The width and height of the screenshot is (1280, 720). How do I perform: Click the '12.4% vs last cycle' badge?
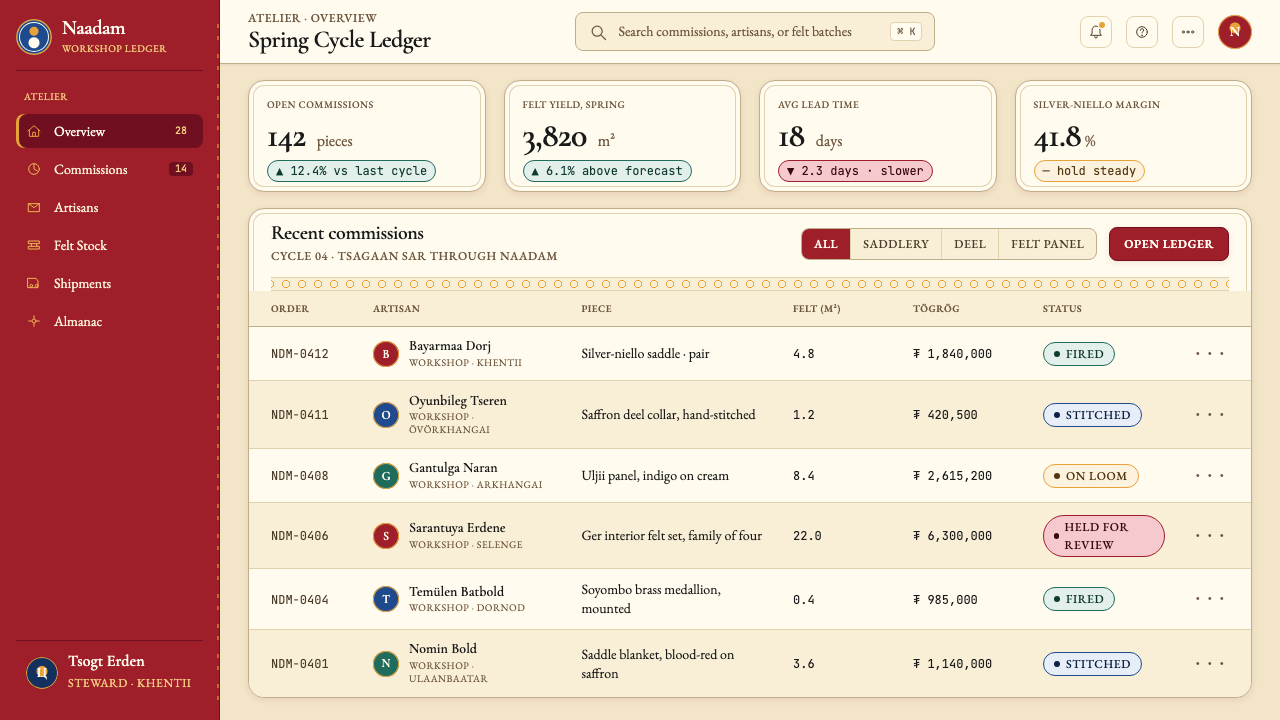[351, 171]
